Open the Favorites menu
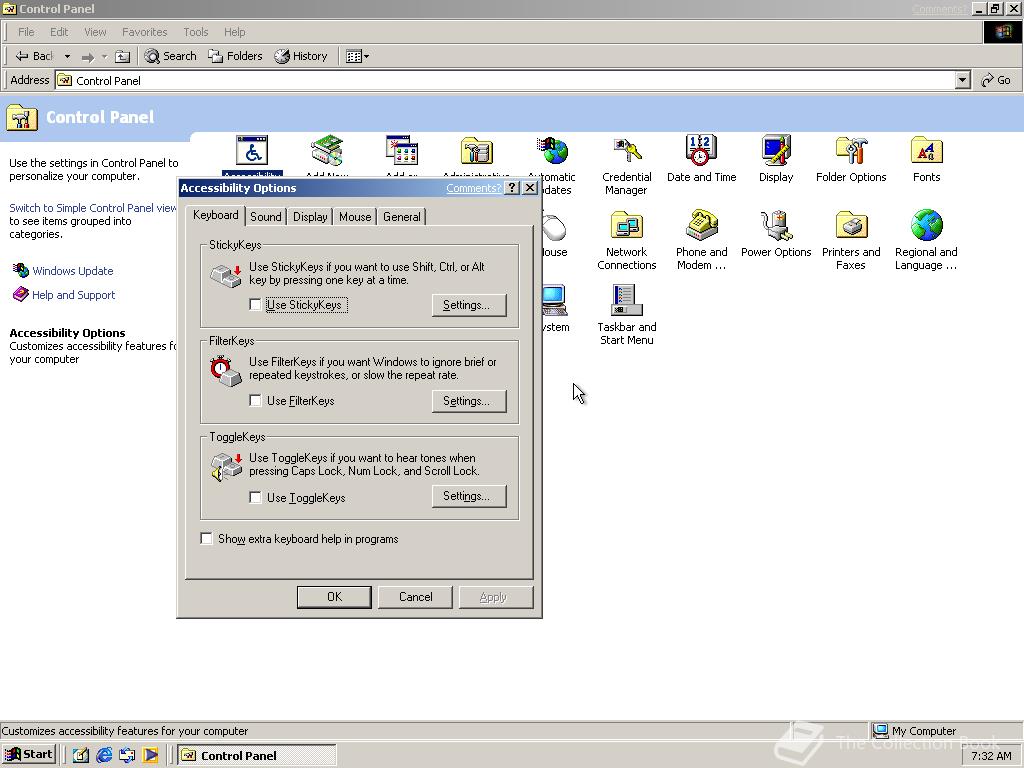Image resolution: width=1024 pixels, height=768 pixels. (x=144, y=32)
